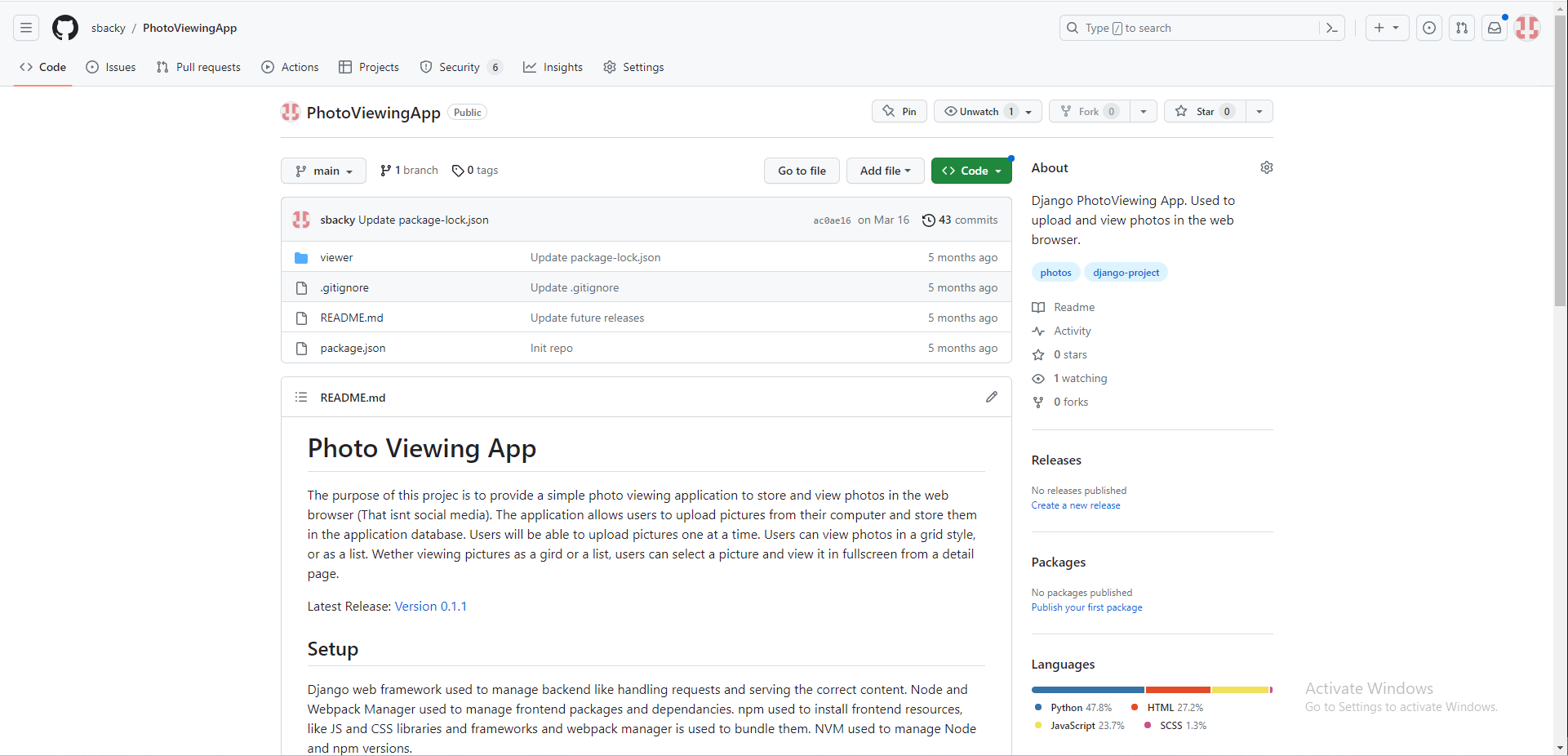Click the search magnifier icon
This screenshot has height=756, width=1568.
pos(1073,28)
